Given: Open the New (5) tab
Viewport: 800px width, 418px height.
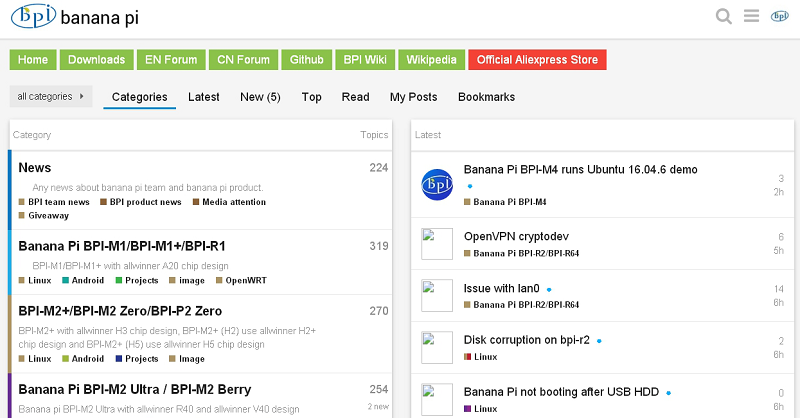Looking at the screenshot, I should pyautogui.click(x=260, y=97).
